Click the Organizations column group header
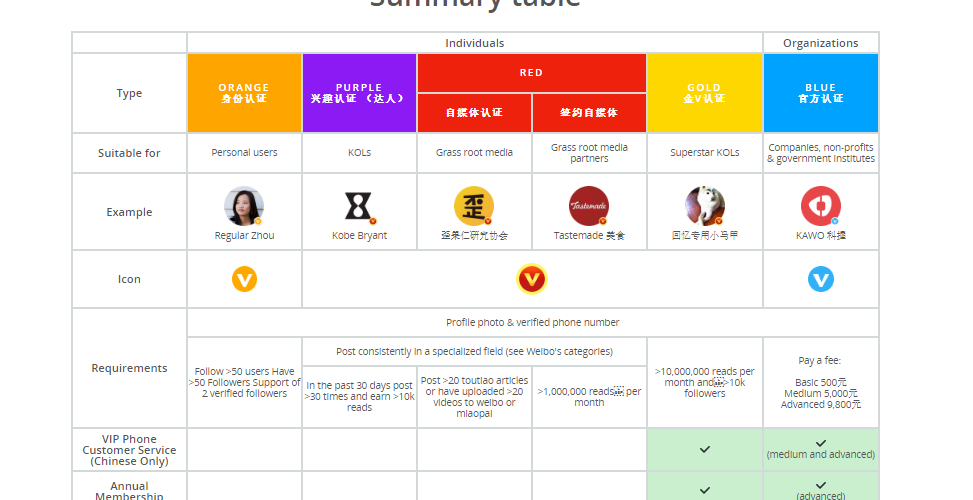The width and height of the screenshot is (973, 500). click(821, 43)
